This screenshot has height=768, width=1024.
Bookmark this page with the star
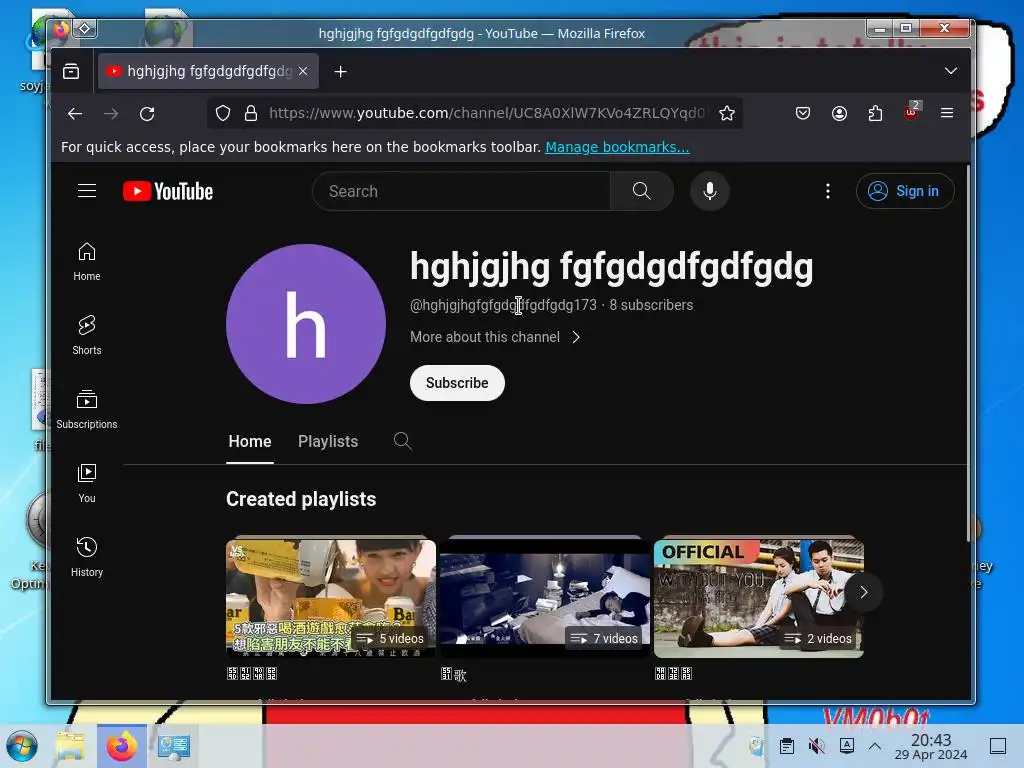pos(727,114)
